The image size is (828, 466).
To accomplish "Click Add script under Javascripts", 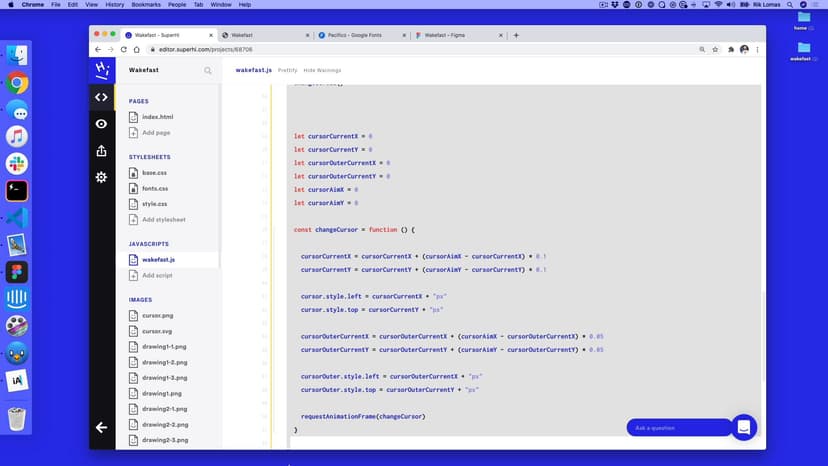I will [x=157, y=275].
